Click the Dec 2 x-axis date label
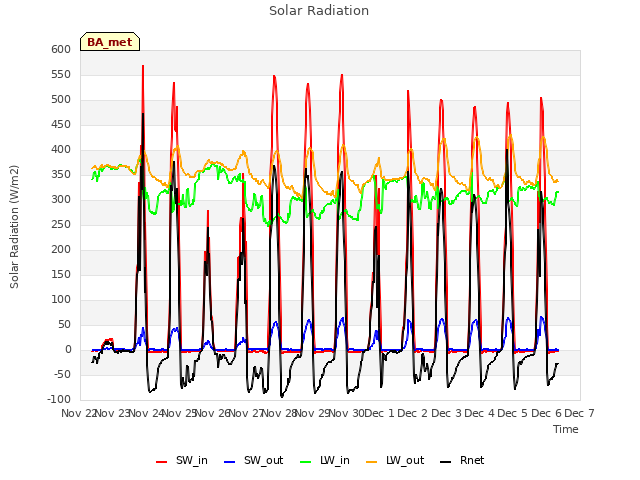The image size is (640, 480). (413, 413)
